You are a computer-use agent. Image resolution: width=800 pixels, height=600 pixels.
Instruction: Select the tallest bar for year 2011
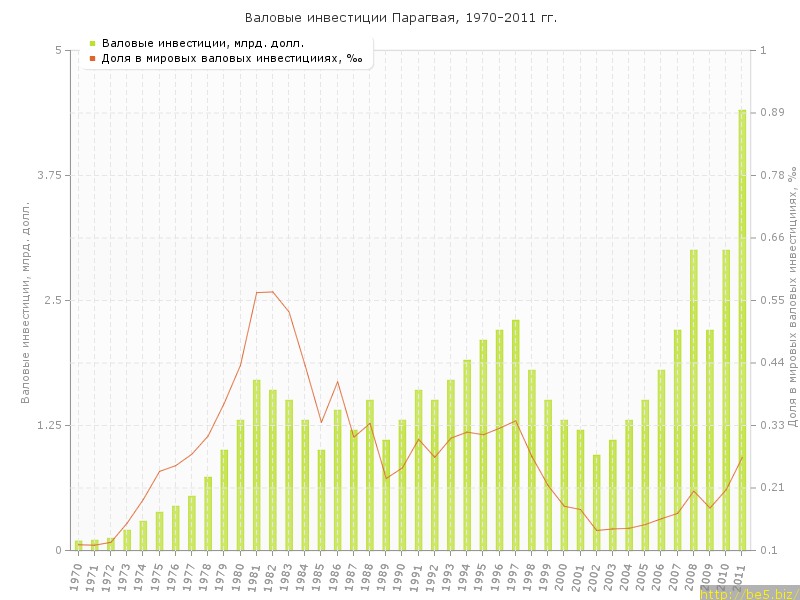point(743,330)
